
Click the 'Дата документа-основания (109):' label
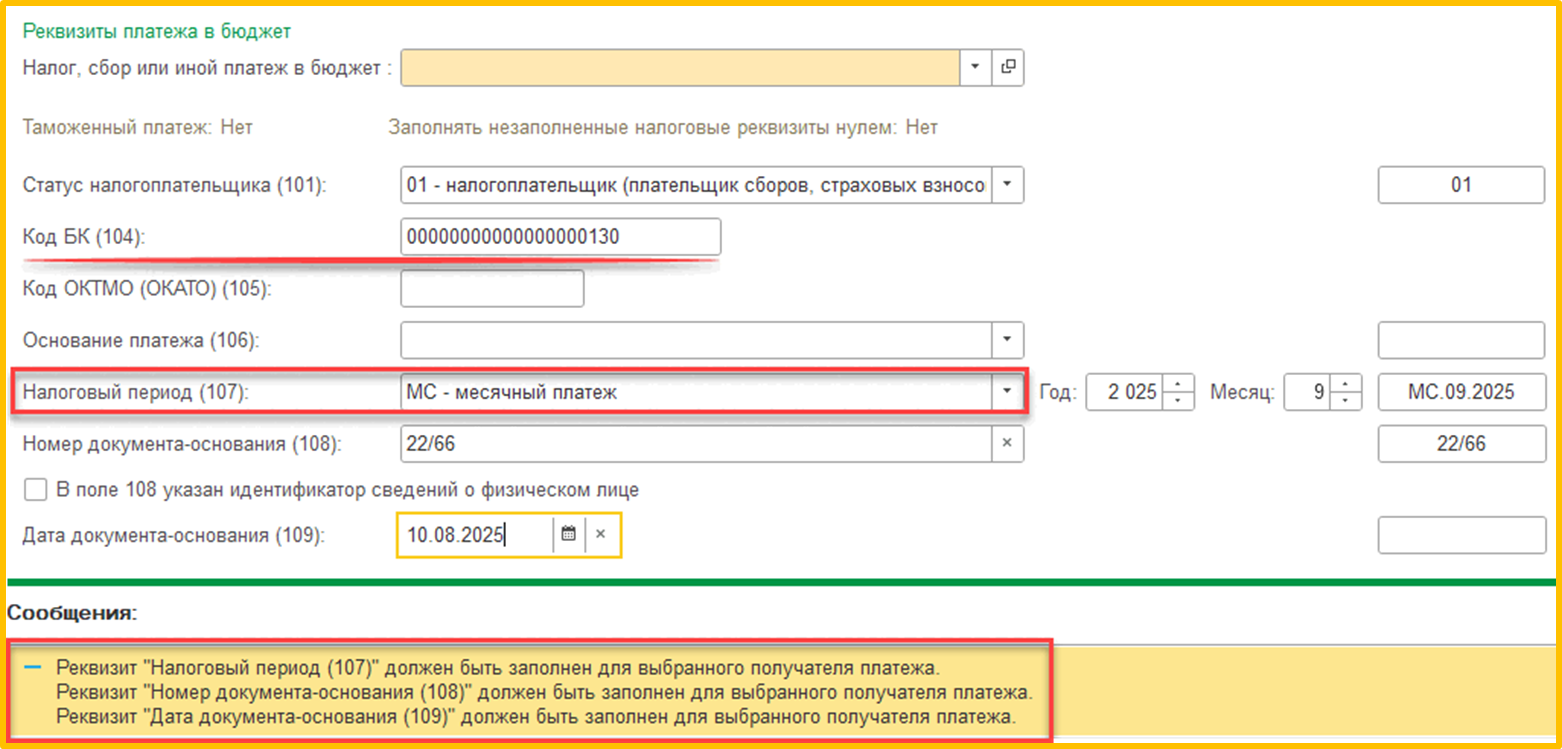[174, 535]
